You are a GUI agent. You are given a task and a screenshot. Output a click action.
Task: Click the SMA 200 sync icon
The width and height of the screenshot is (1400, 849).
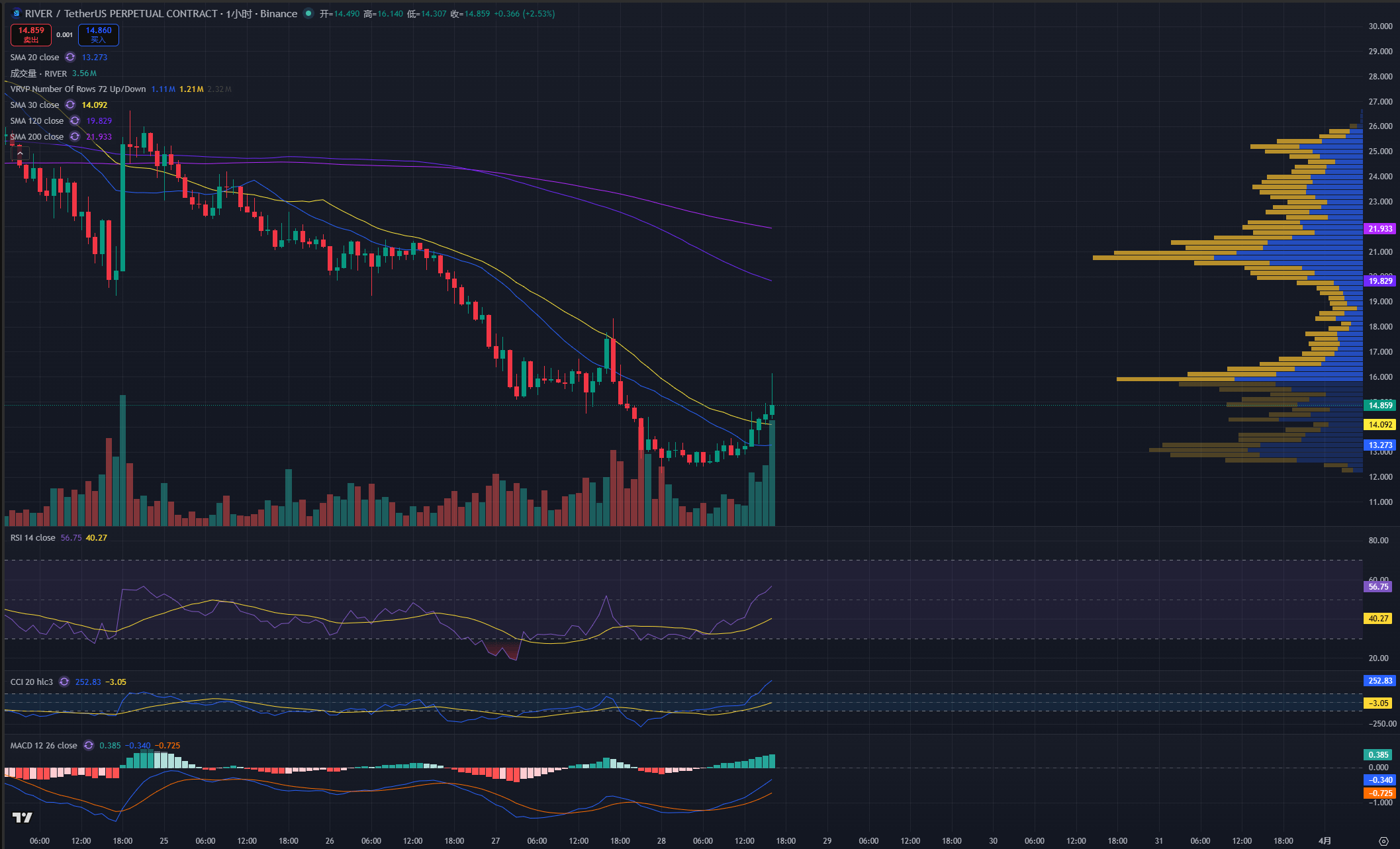coord(75,137)
